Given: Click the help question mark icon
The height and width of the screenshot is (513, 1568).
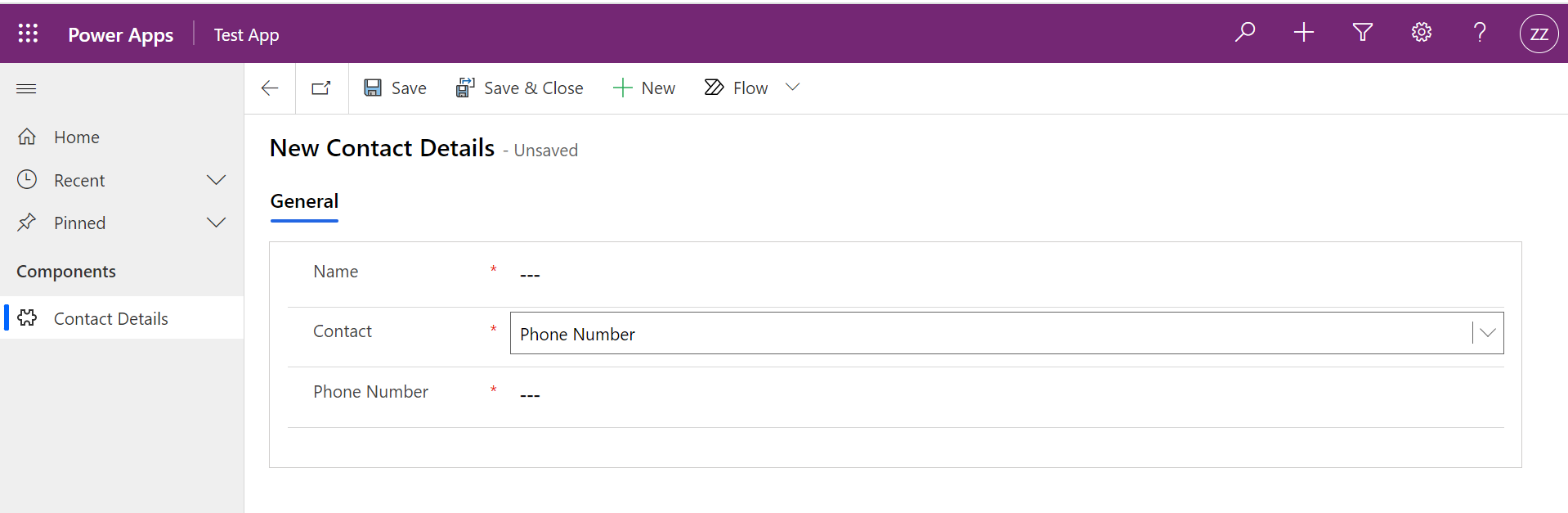Looking at the screenshot, I should pyautogui.click(x=1480, y=33).
